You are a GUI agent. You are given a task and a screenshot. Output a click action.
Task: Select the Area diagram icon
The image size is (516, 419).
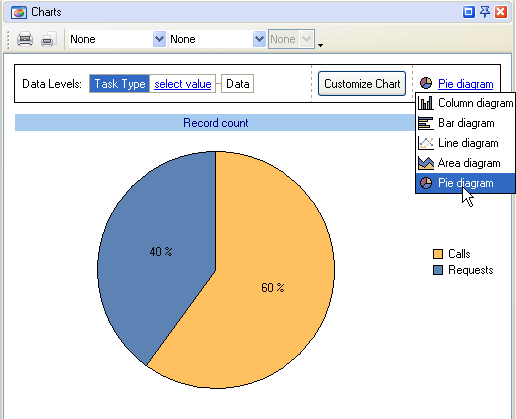pyautogui.click(x=426, y=163)
